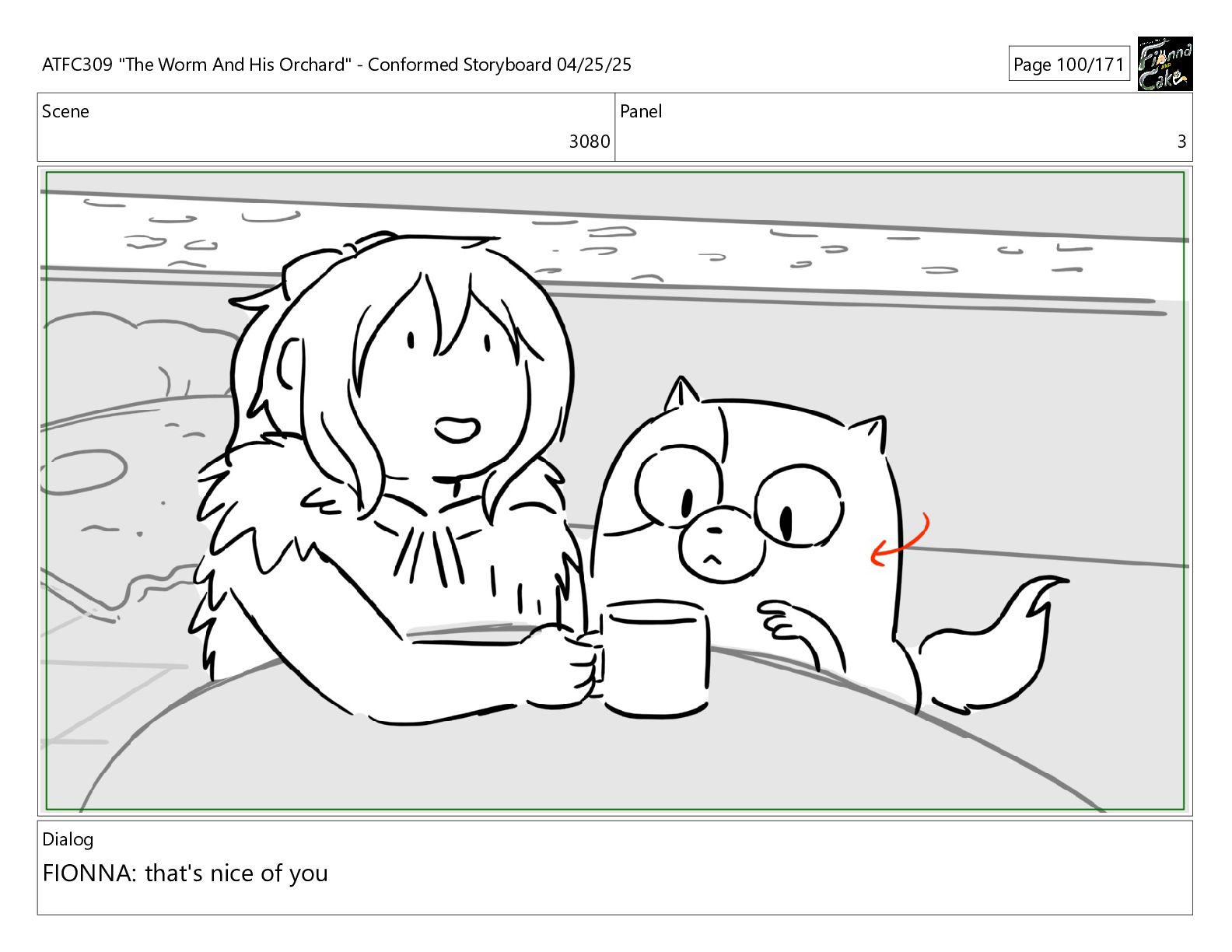1232x952 pixels.
Task: Click the Dialog label
Action: (68, 839)
